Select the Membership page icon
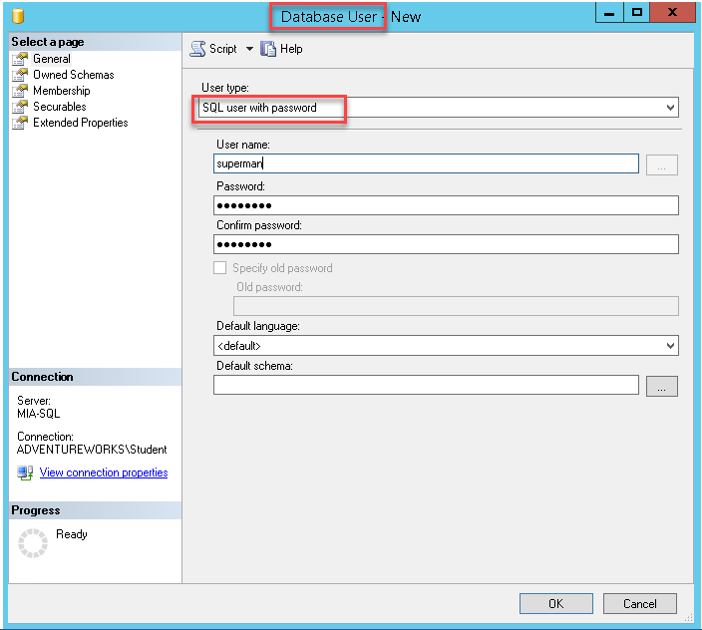 coord(20,91)
